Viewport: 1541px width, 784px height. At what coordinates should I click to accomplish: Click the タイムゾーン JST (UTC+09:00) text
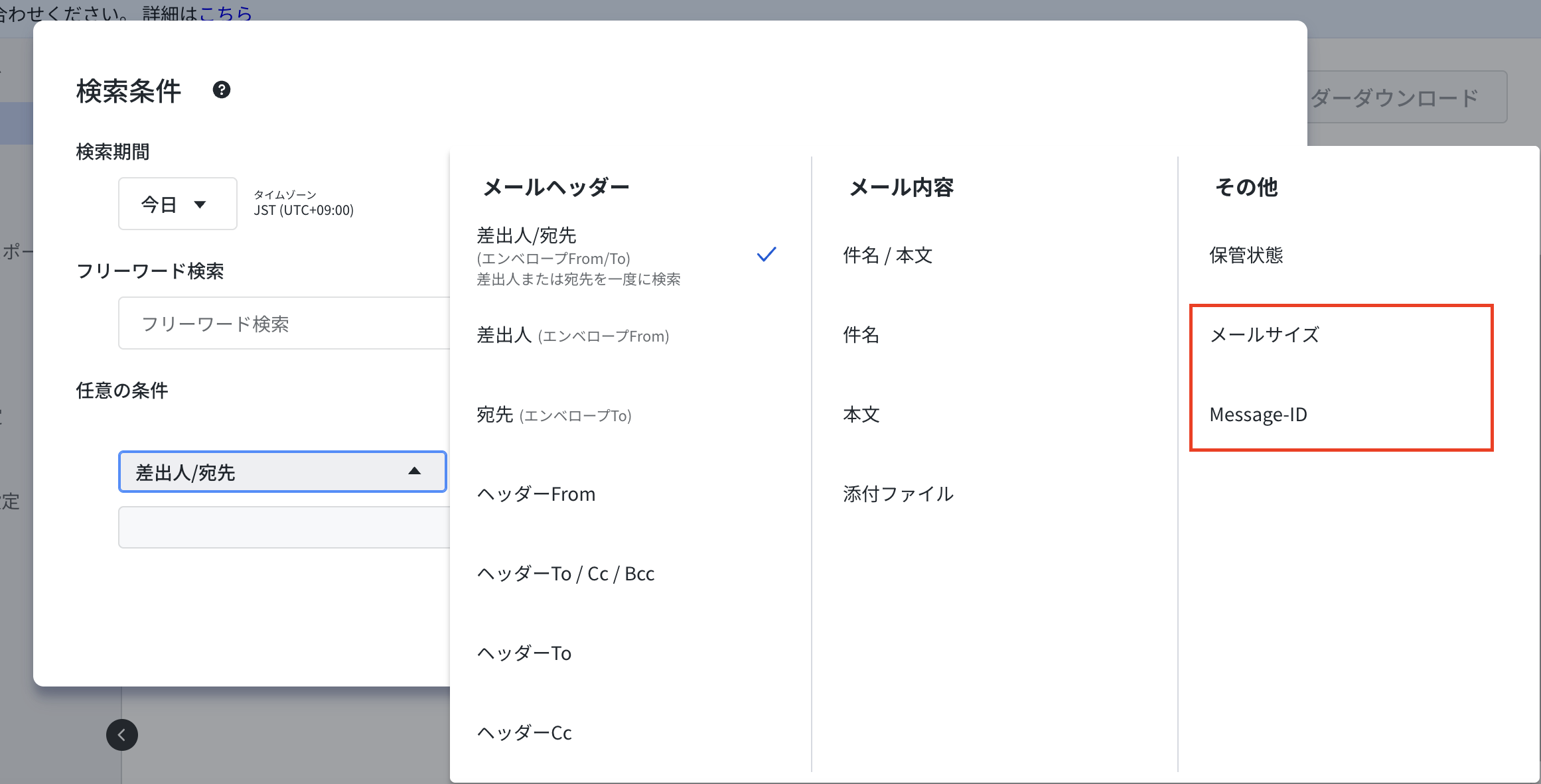tap(303, 203)
